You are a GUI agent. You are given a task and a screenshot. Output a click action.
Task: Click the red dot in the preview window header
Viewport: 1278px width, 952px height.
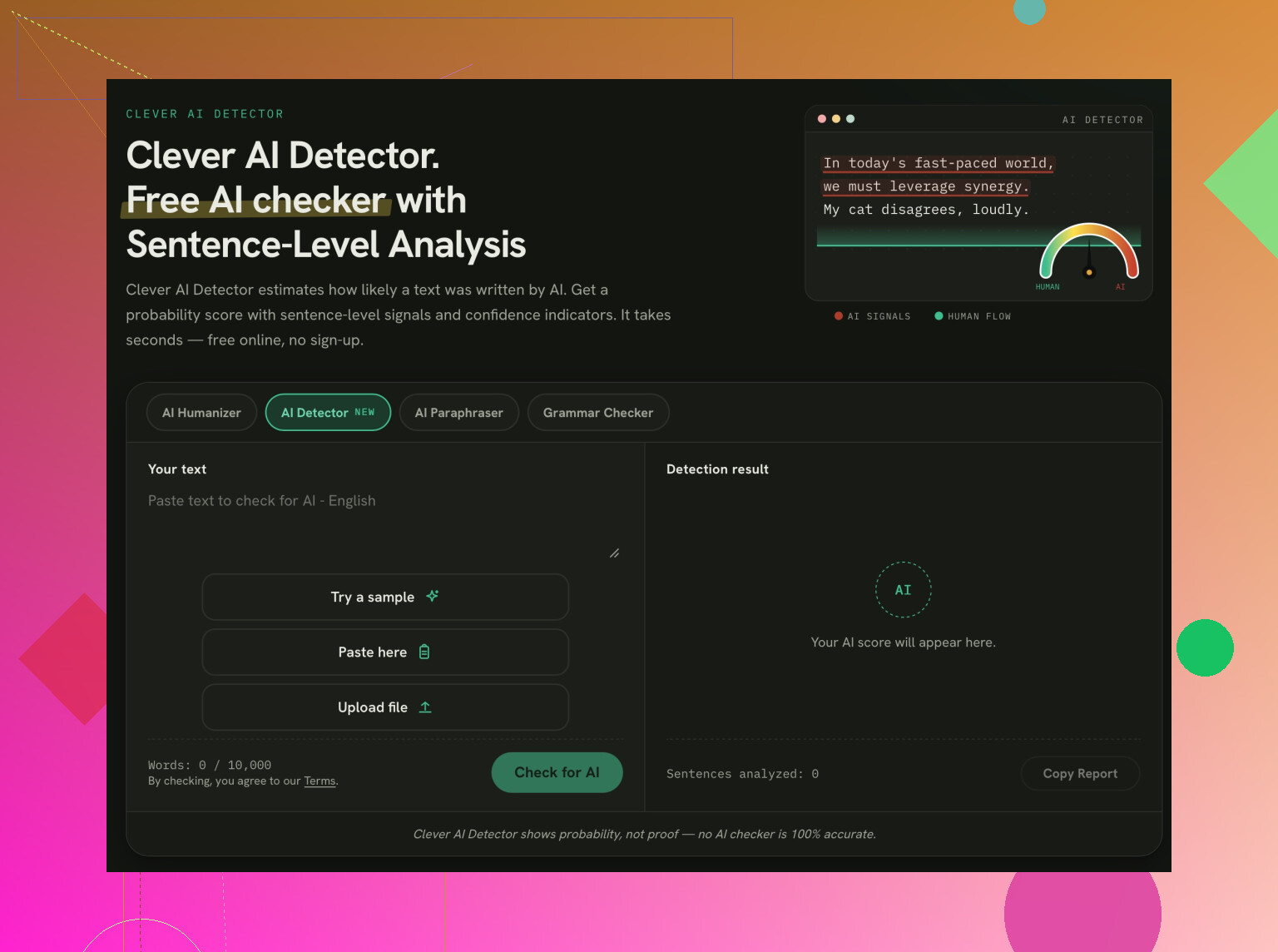(x=822, y=119)
